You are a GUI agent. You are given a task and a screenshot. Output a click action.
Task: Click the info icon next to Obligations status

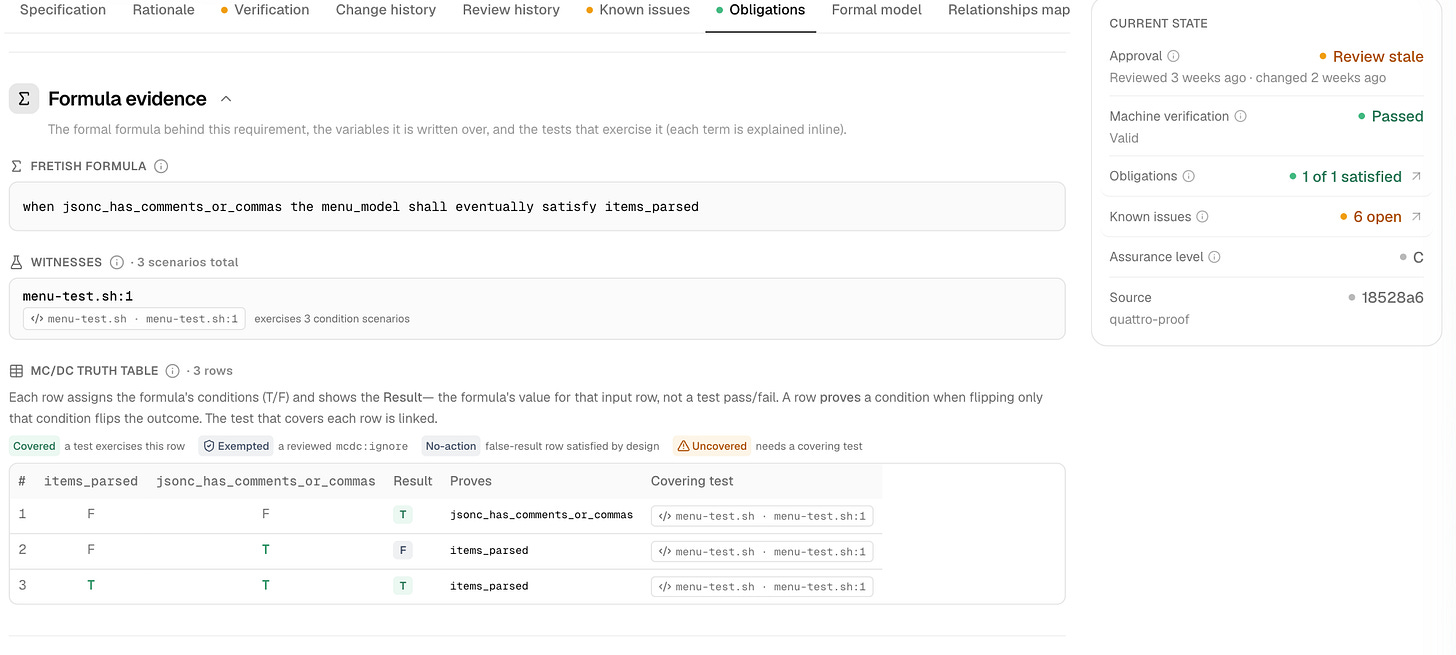[1189, 176]
